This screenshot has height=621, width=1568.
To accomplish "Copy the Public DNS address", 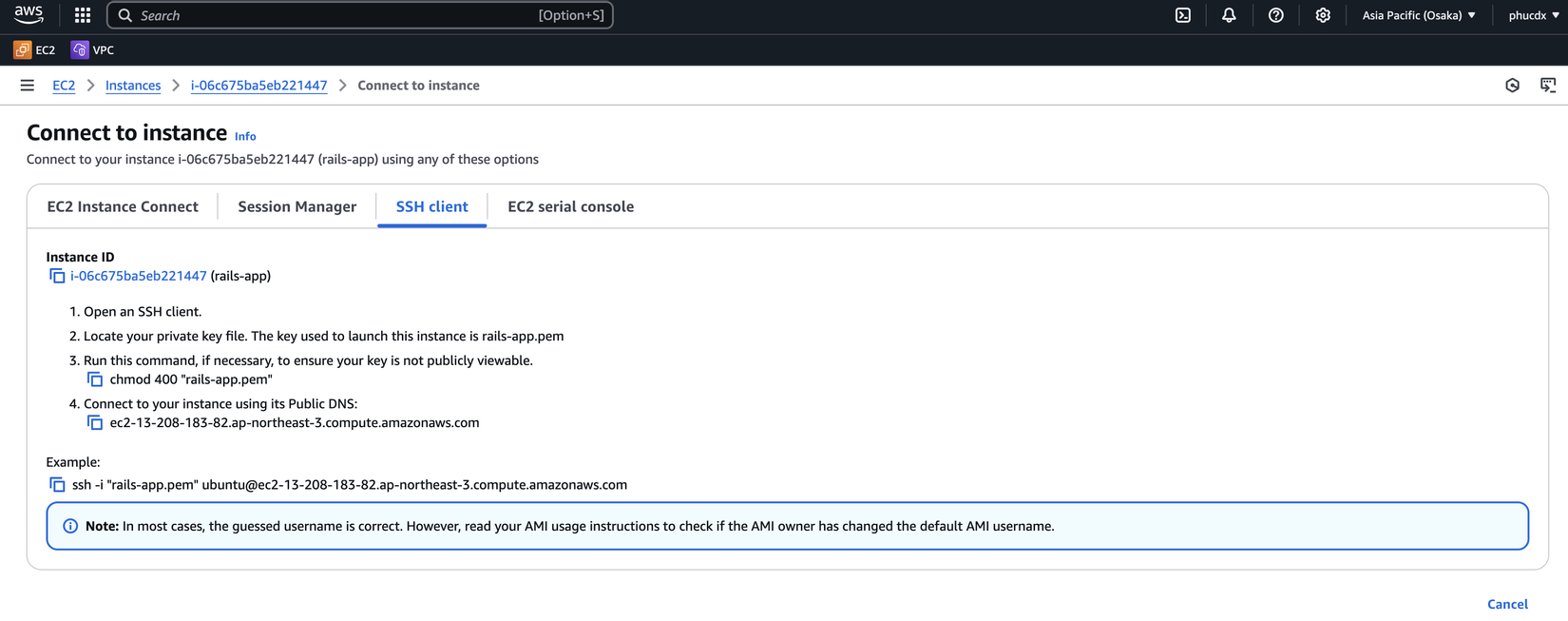I will 95,422.
